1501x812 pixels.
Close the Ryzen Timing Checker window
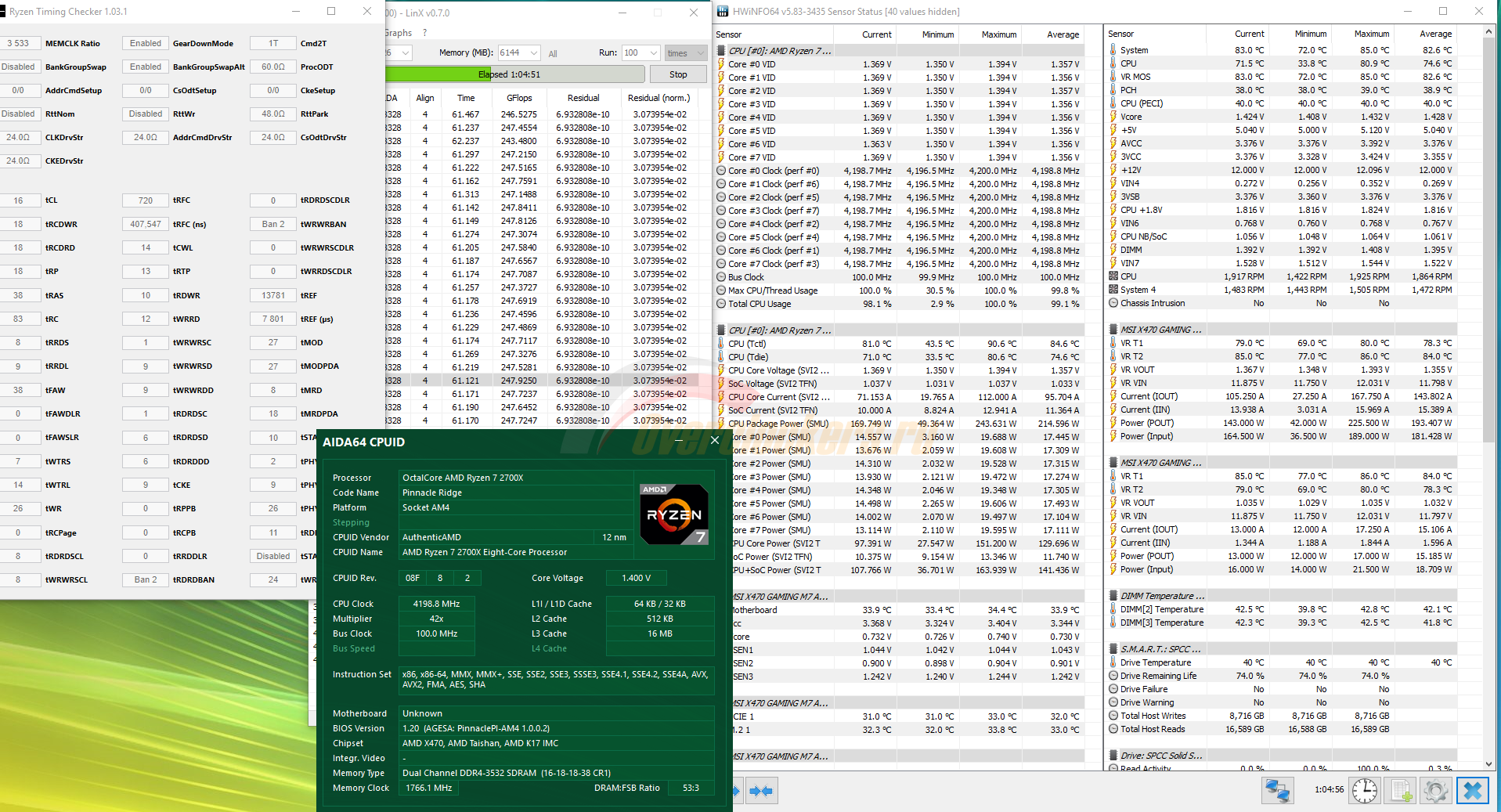[366, 12]
